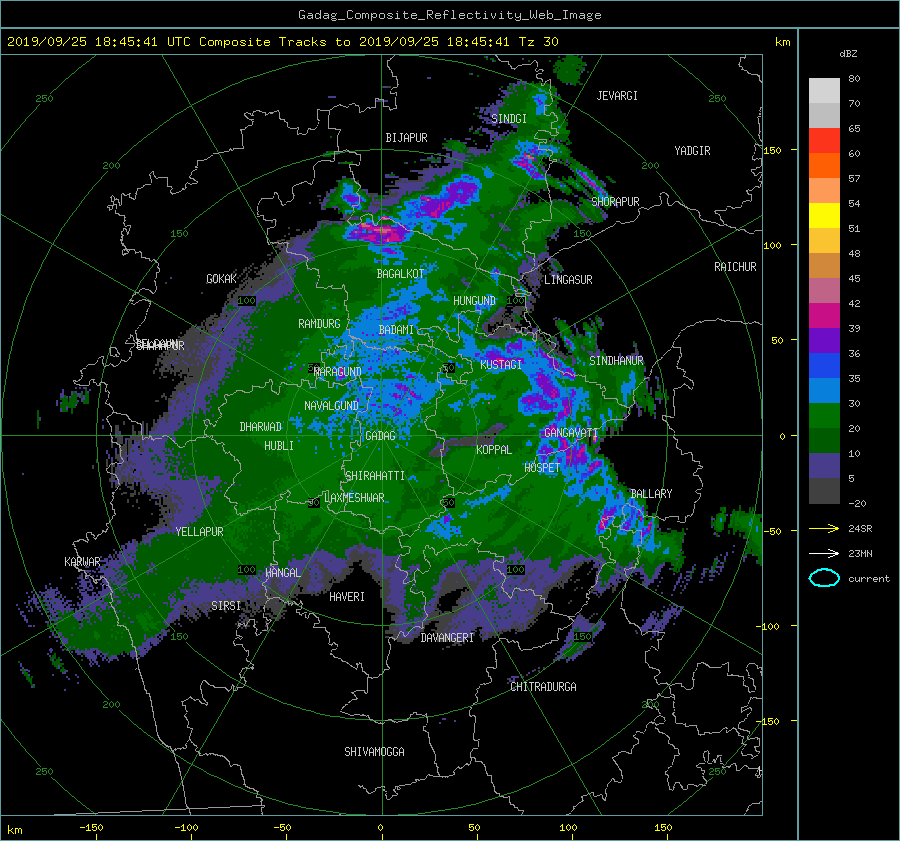Click the yellow 24SR track arrow in legend
Viewport: 900px width, 841px height.
(824, 529)
